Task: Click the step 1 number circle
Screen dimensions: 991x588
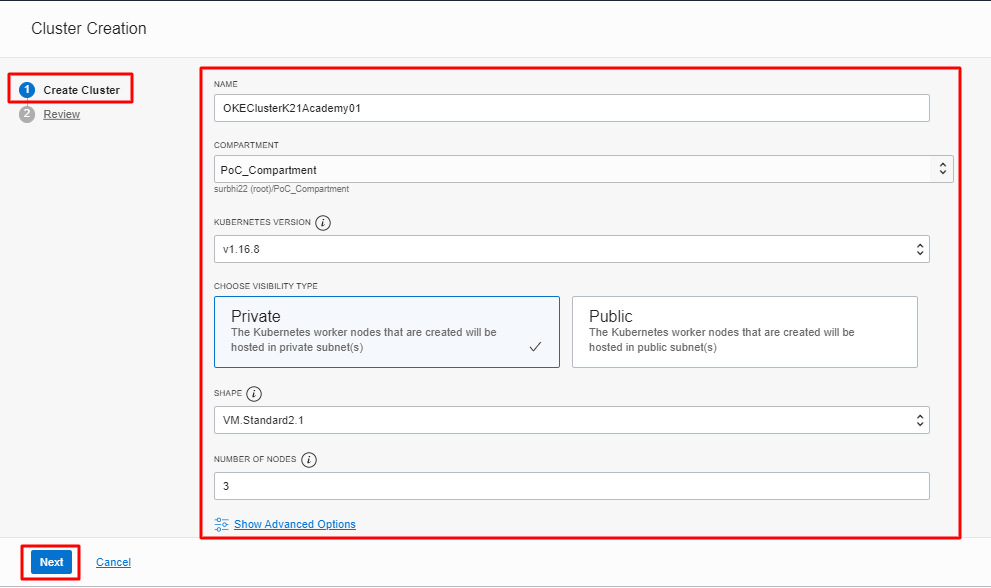Action: (27, 90)
